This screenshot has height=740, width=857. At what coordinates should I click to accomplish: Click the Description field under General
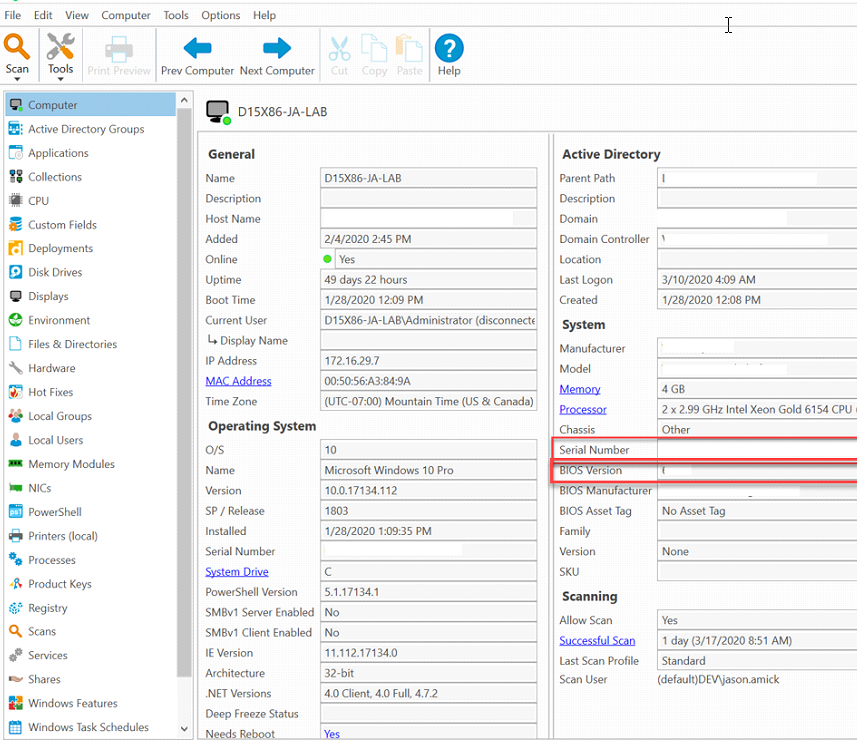pos(428,198)
